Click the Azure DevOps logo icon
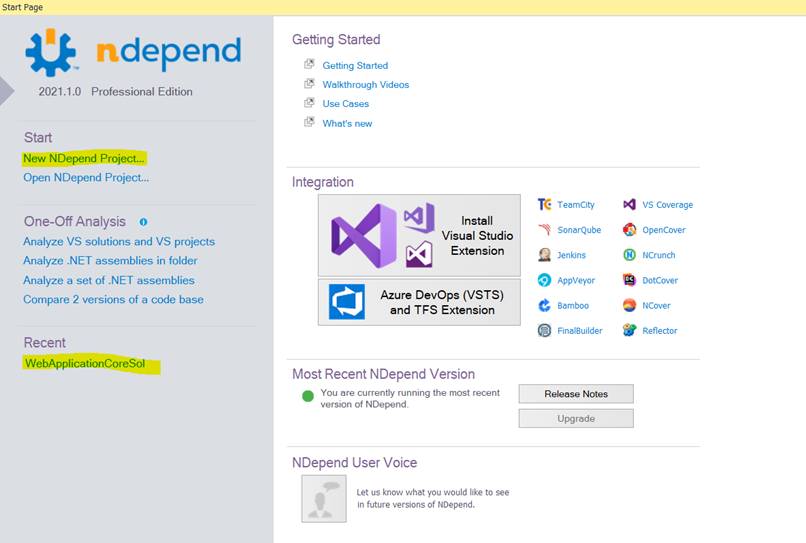The height and width of the screenshot is (543, 806). pos(347,302)
